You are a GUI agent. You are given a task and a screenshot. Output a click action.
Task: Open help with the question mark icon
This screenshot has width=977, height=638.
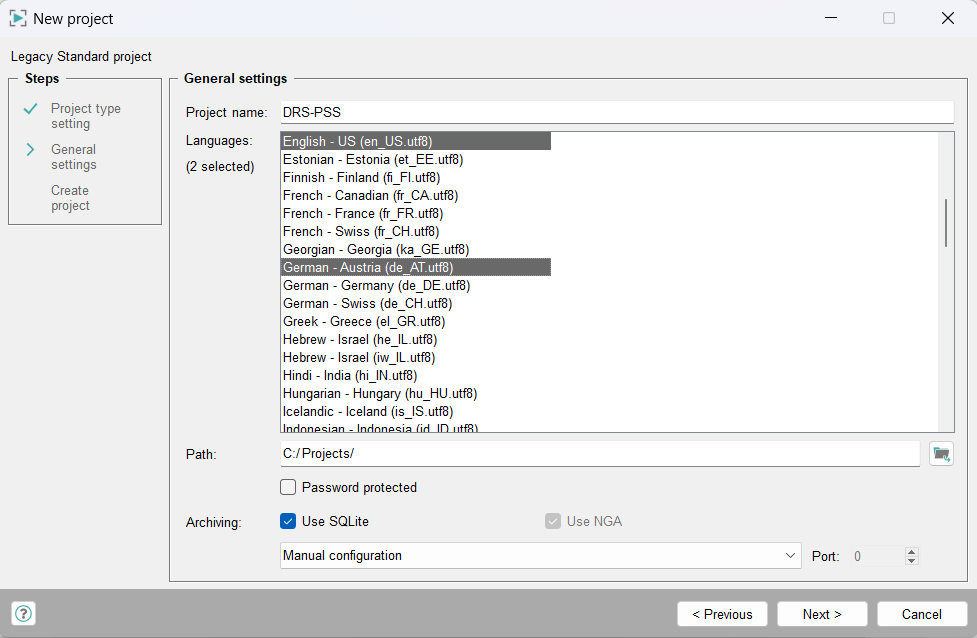coord(24,613)
